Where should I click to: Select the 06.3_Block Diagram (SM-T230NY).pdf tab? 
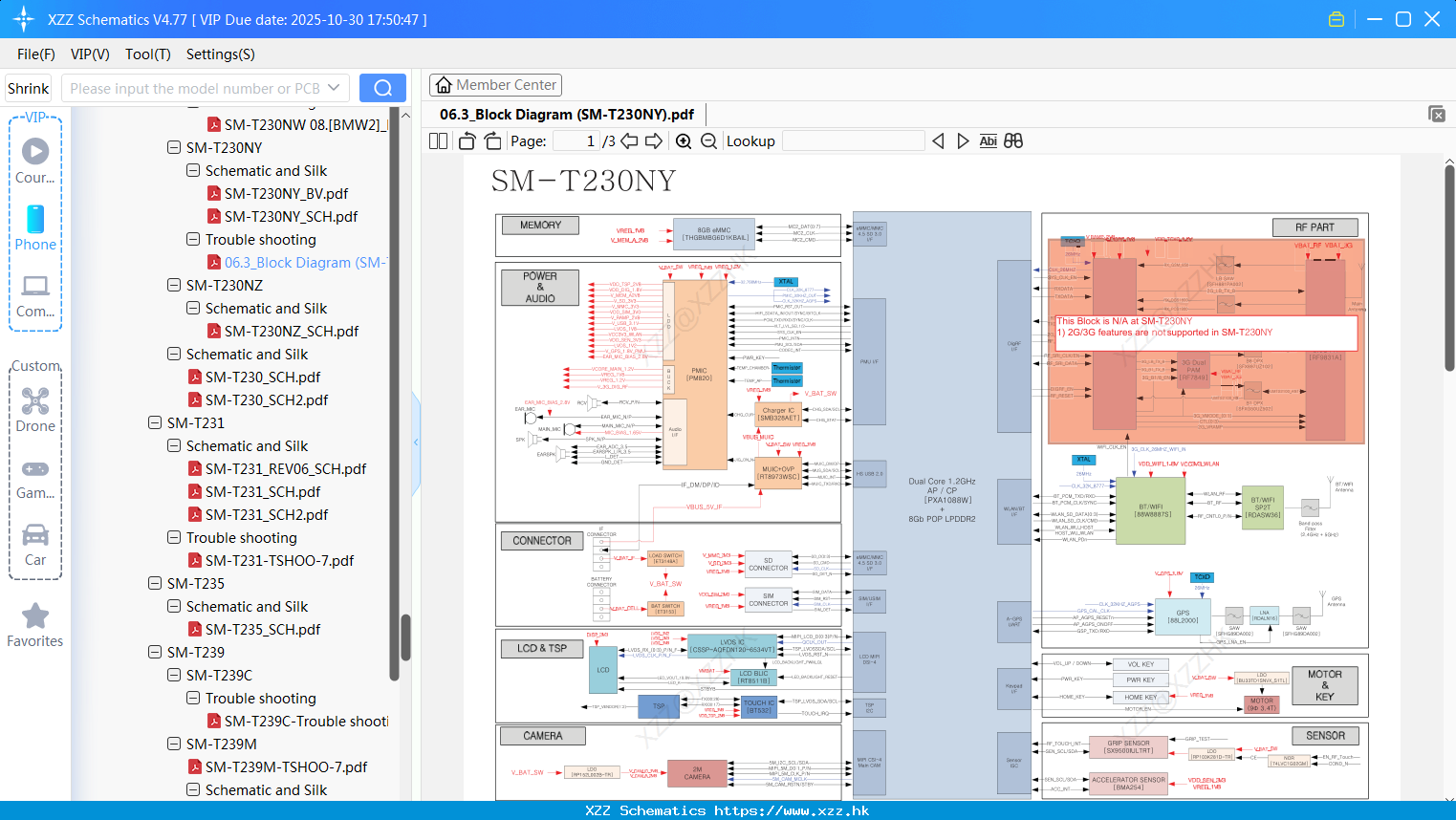coord(567,114)
